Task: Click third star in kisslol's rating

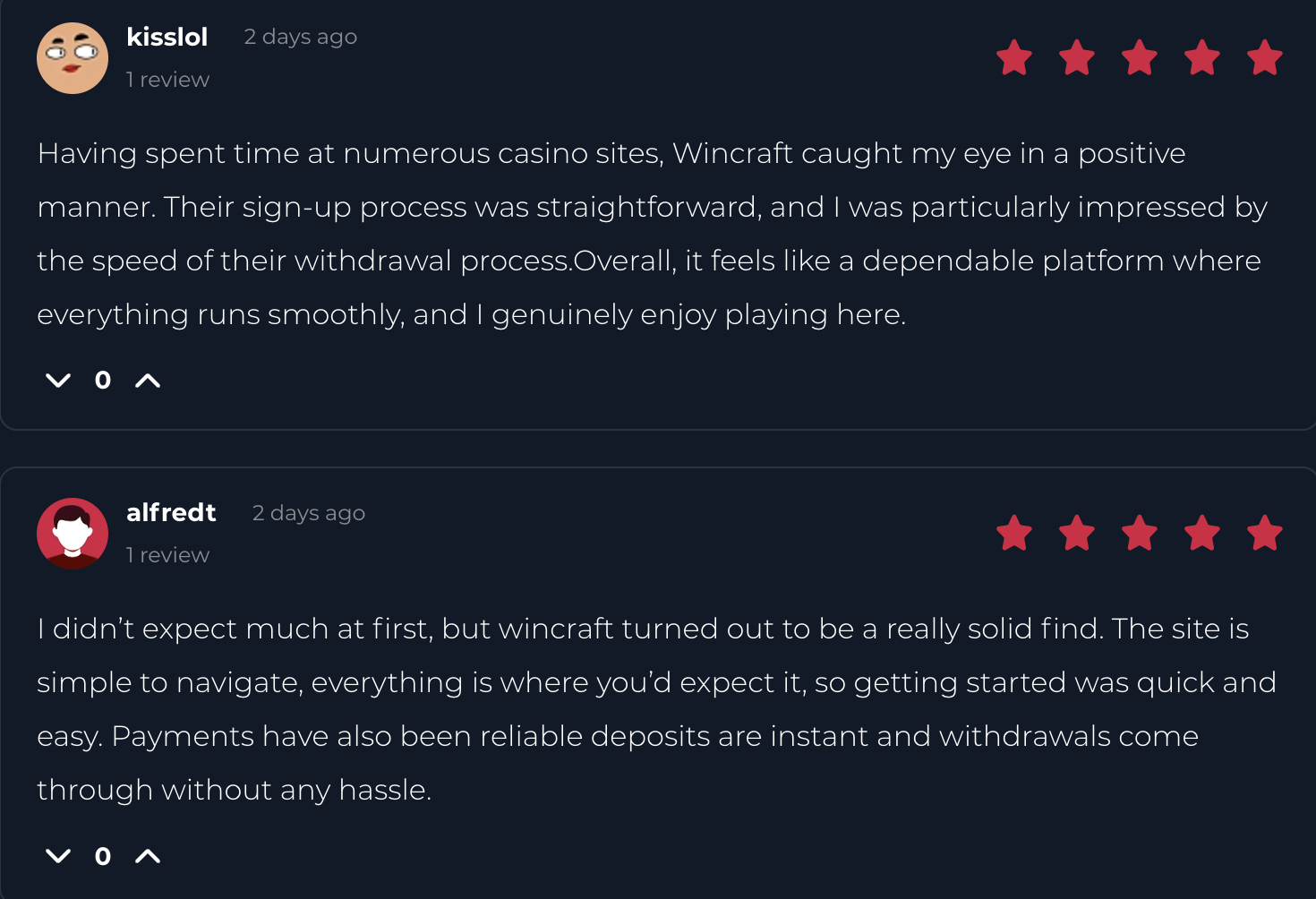Action: click(1140, 58)
